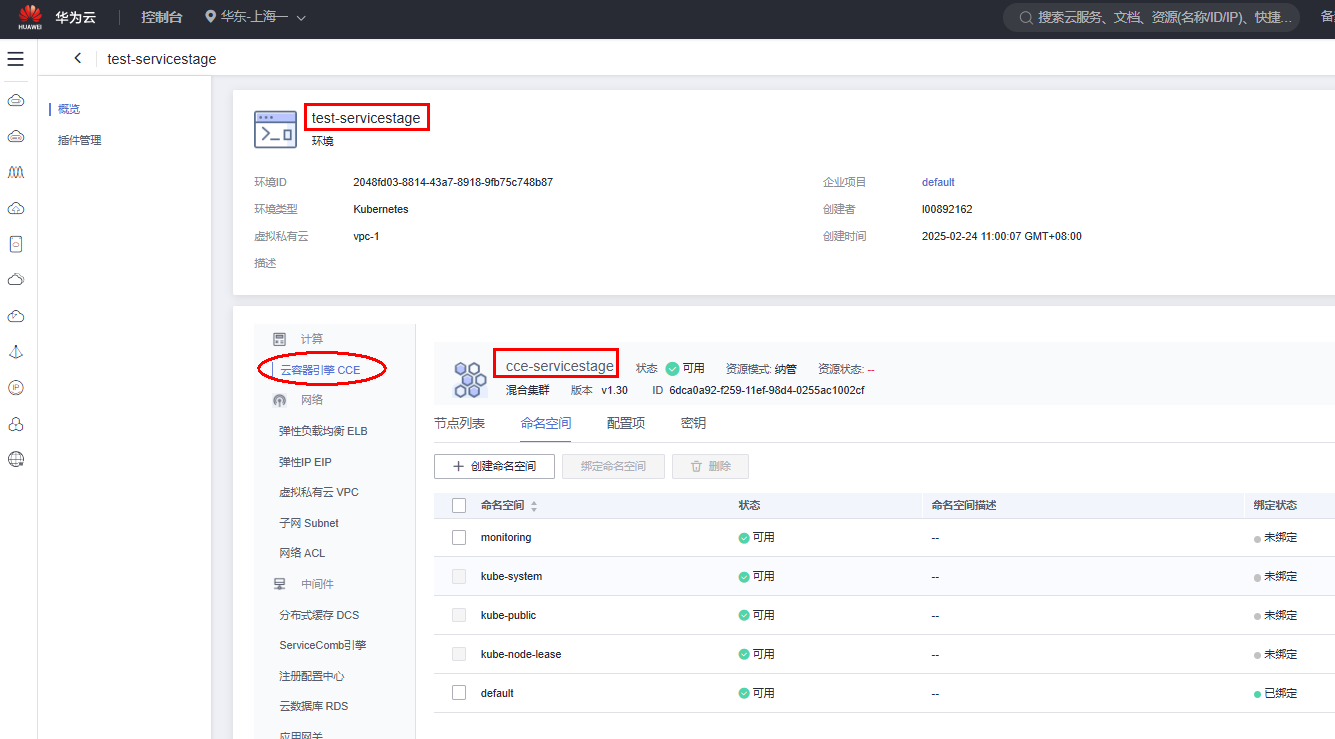1335x739 pixels.
Task: Click the cluster ID 6dca0a92 value
Action: point(767,390)
